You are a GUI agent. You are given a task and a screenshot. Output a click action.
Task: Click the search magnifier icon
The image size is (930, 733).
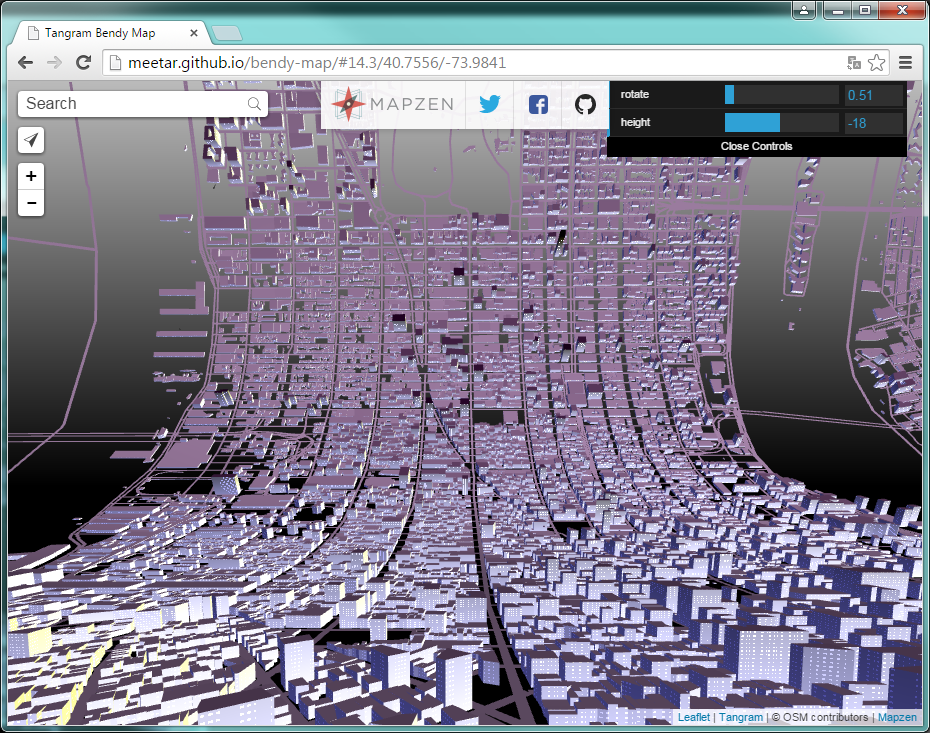254,104
